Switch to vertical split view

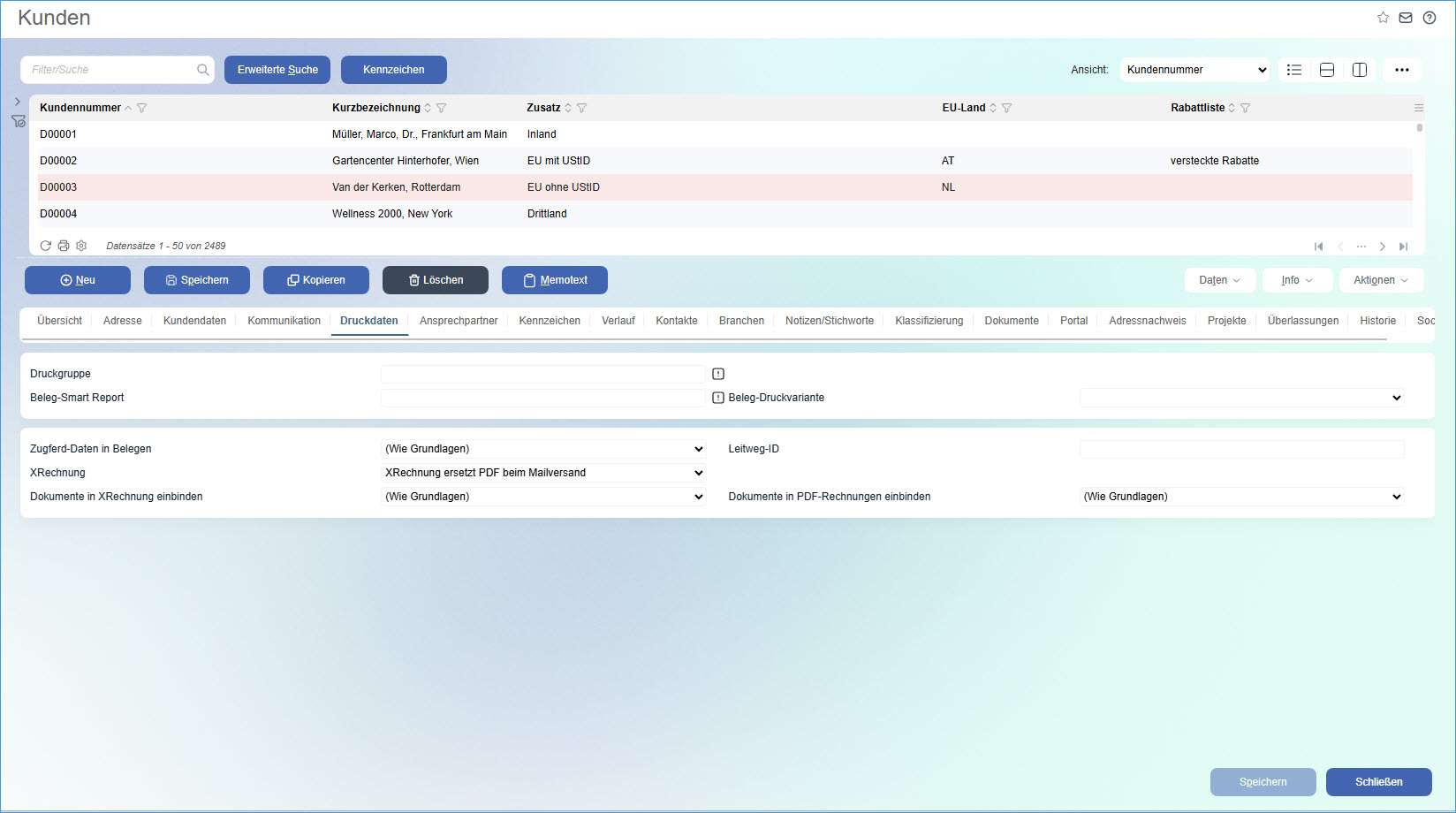[1359, 69]
